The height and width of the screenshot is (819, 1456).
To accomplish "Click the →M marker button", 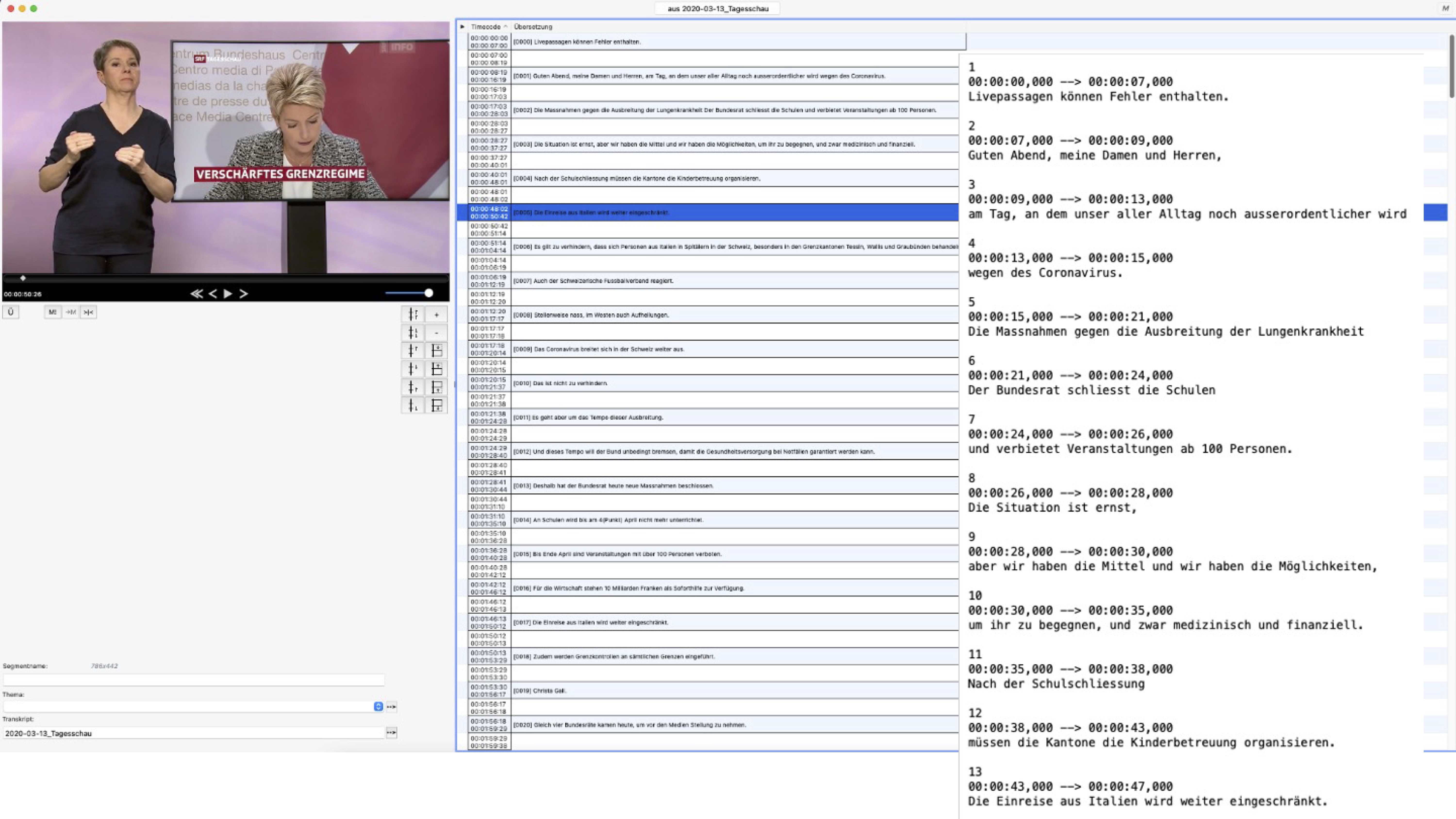I will (x=71, y=312).
